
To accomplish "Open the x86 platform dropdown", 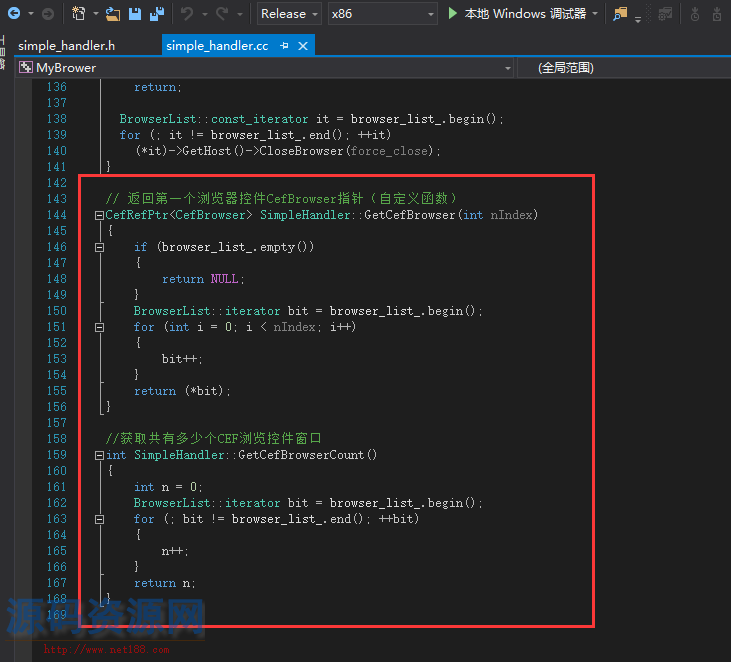I will (x=383, y=14).
